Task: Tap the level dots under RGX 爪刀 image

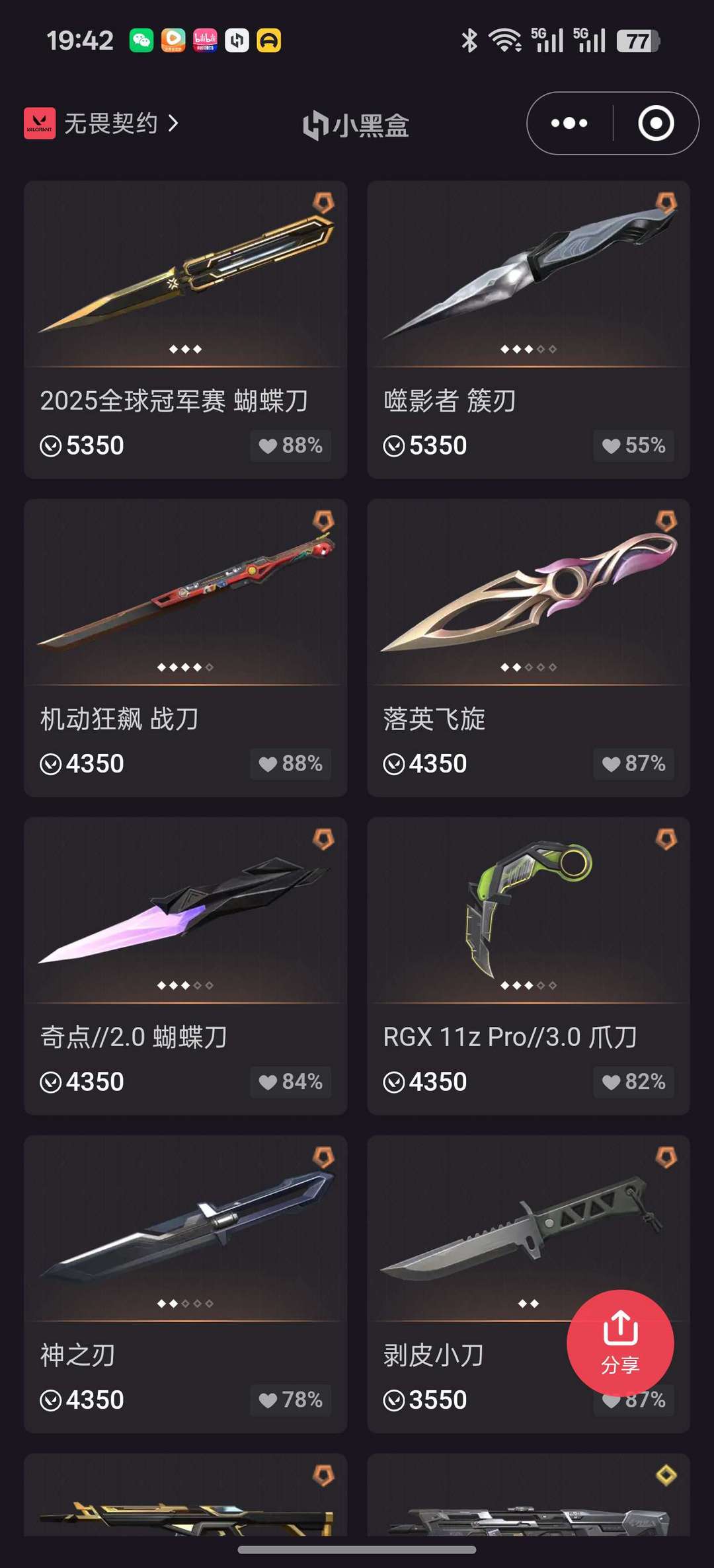Action: [528, 985]
